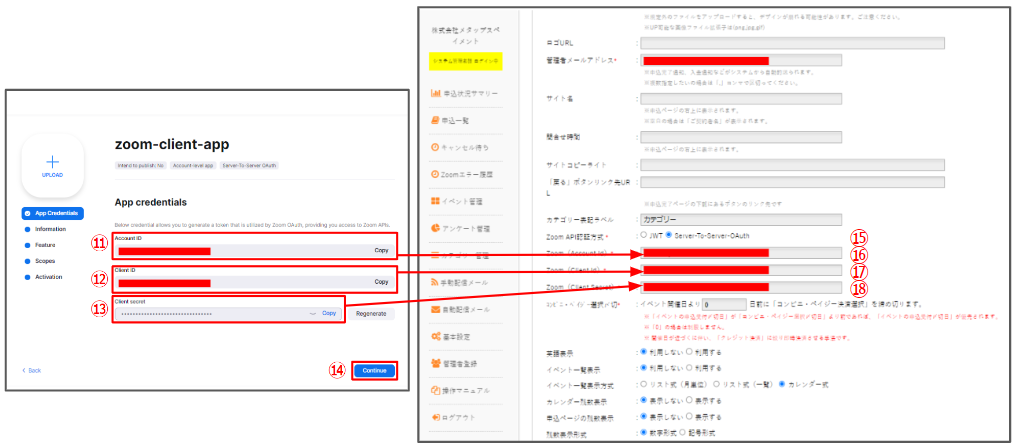
Task: Click the 問合せ時間 input field
Action: [x=741, y=137]
